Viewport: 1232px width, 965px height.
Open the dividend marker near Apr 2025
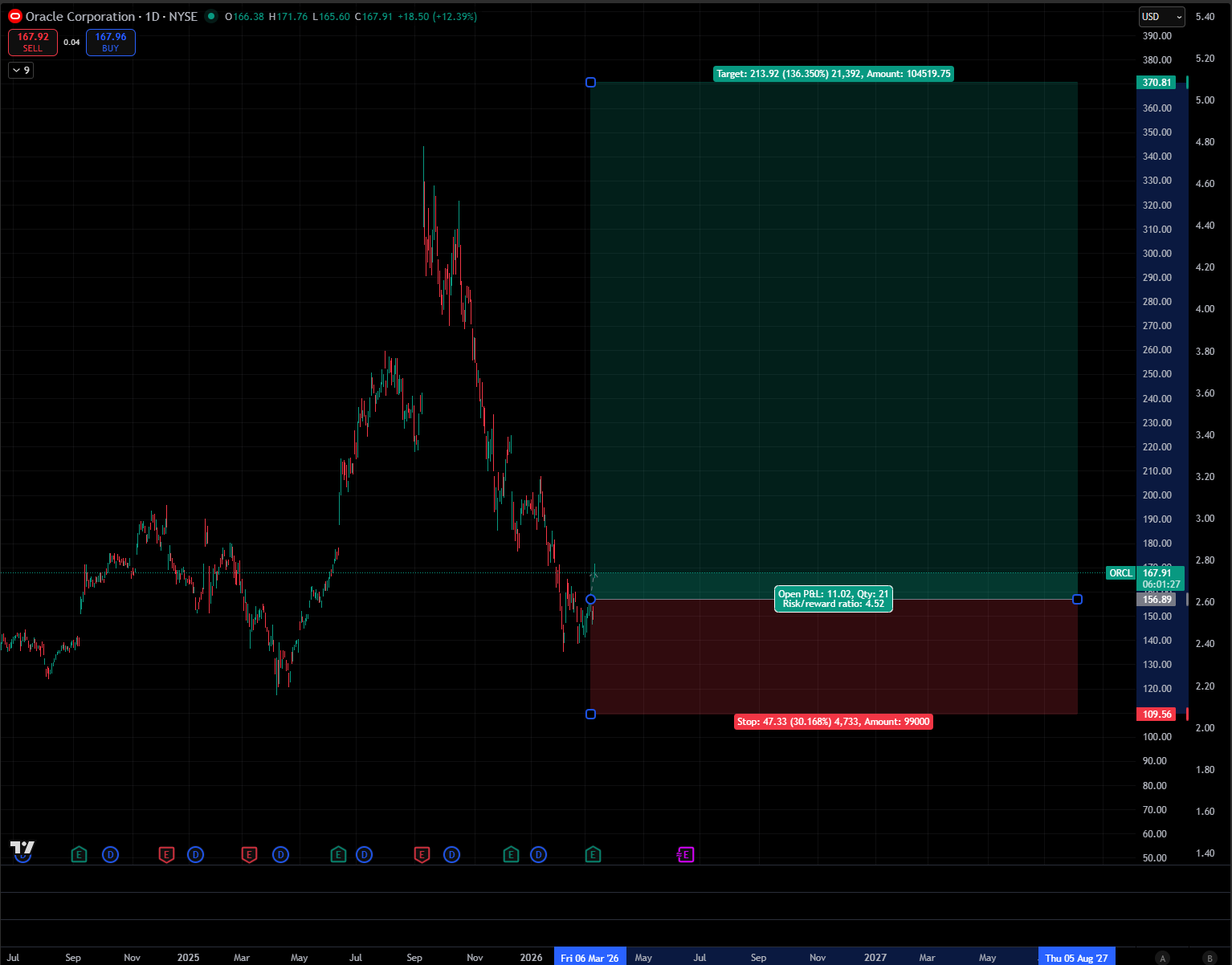(x=280, y=855)
